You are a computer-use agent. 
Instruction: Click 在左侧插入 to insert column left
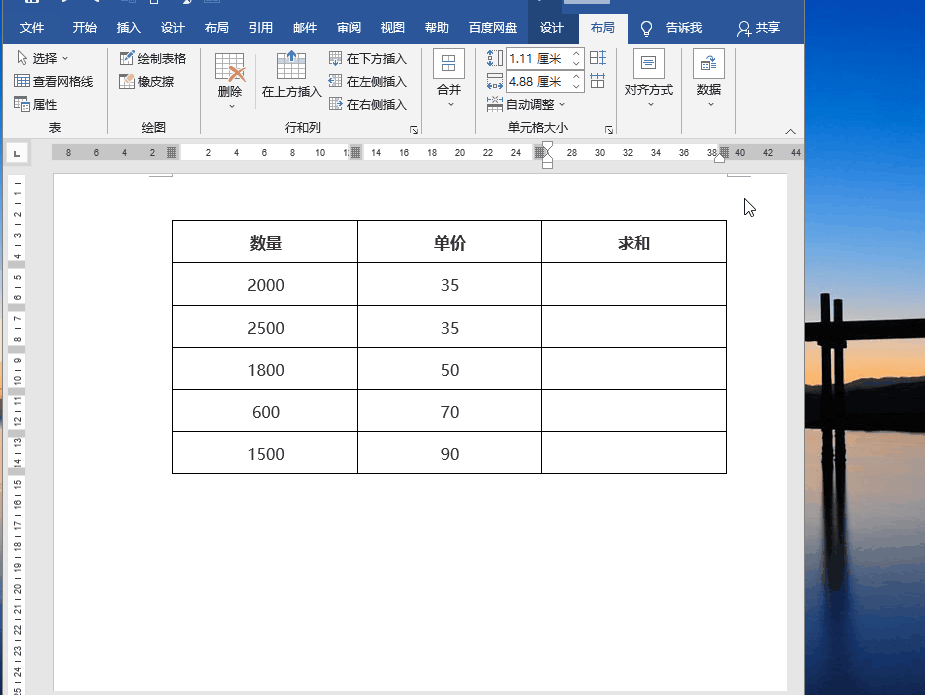click(368, 81)
